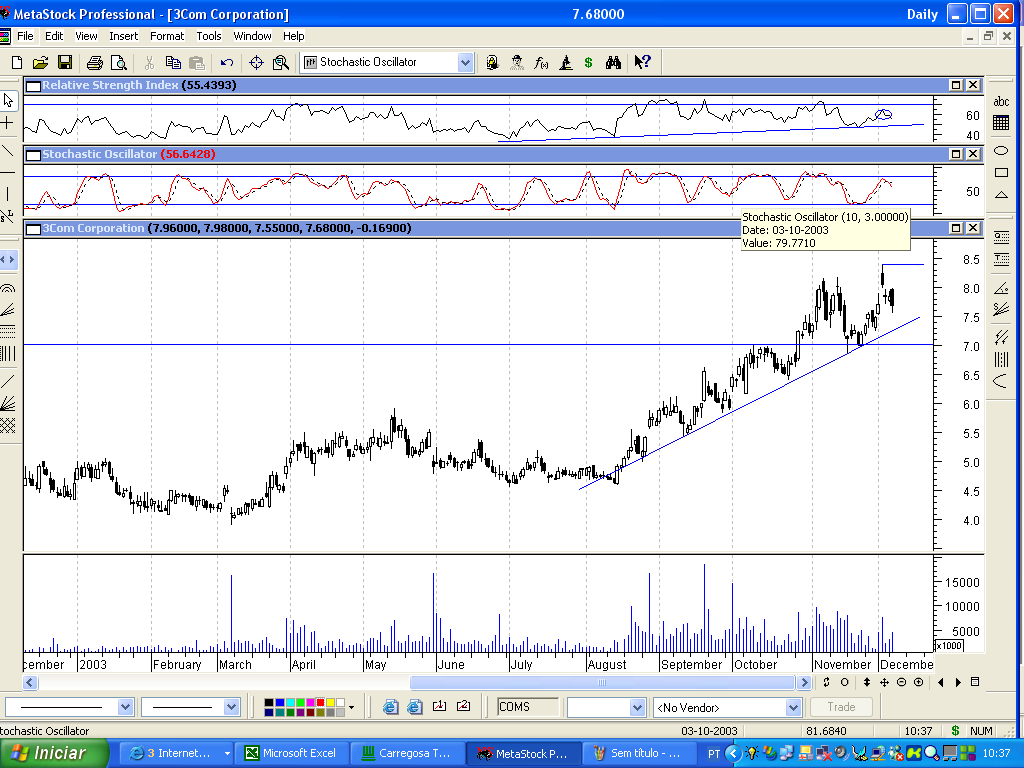
Task: Click the Undo arrow icon
Action: coord(227,63)
